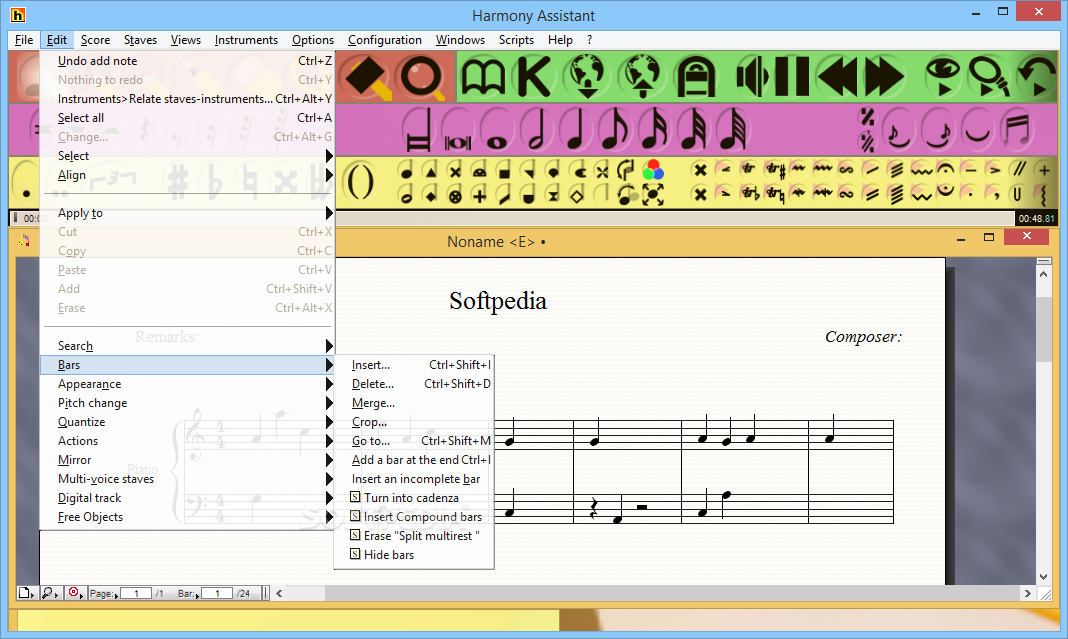Select the whole note duration
The width and height of the screenshot is (1068, 639).
click(x=497, y=129)
